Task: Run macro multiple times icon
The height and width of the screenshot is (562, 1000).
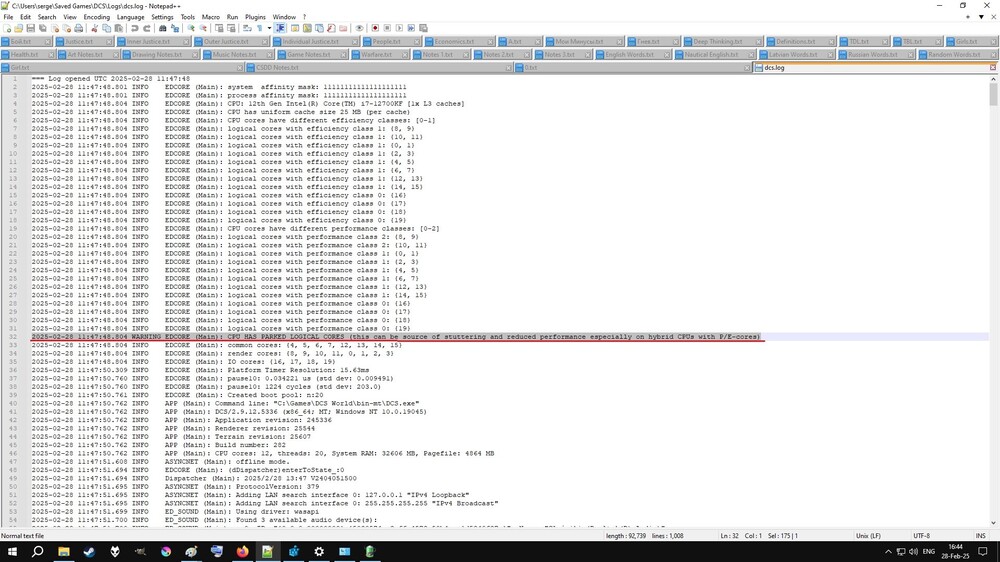Action: [x=411, y=28]
